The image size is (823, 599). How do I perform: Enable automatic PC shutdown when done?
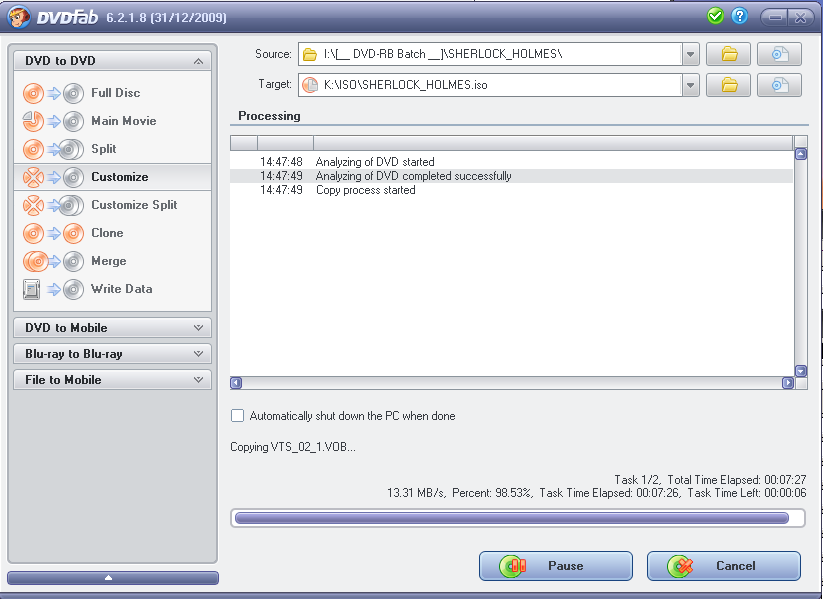coord(238,416)
